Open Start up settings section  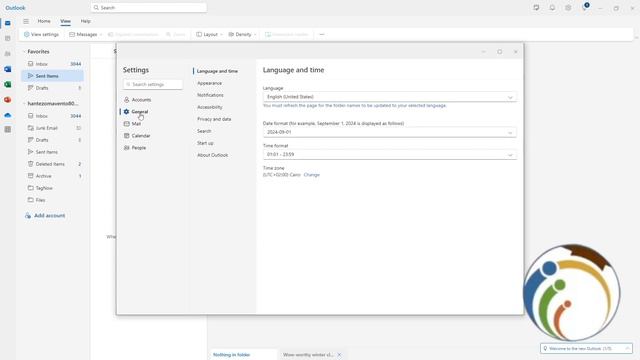click(x=205, y=143)
